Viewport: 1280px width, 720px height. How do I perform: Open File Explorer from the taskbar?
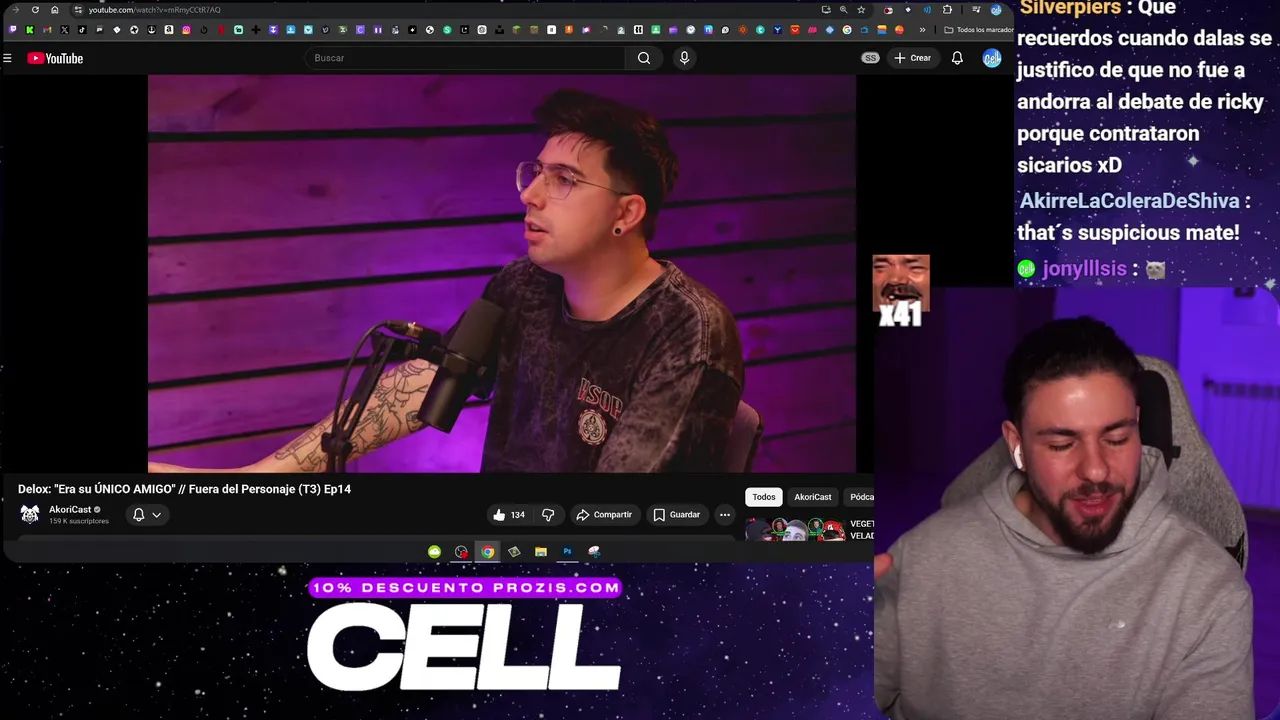pyautogui.click(x=541, y=552)
